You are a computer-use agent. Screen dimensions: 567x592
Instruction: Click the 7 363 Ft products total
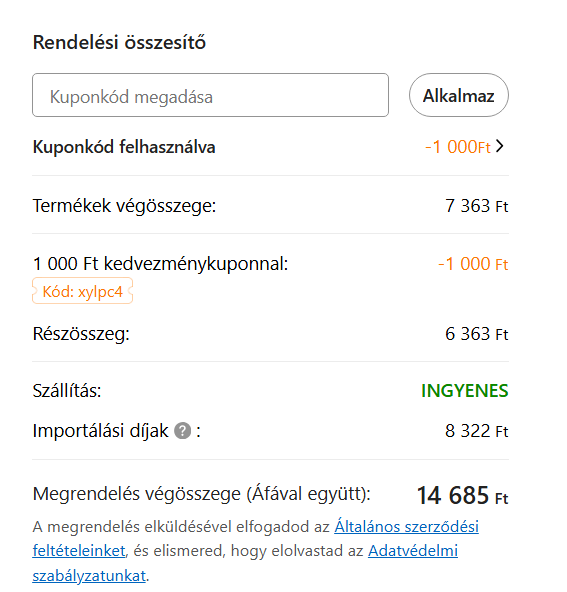(x=477, y=206)
